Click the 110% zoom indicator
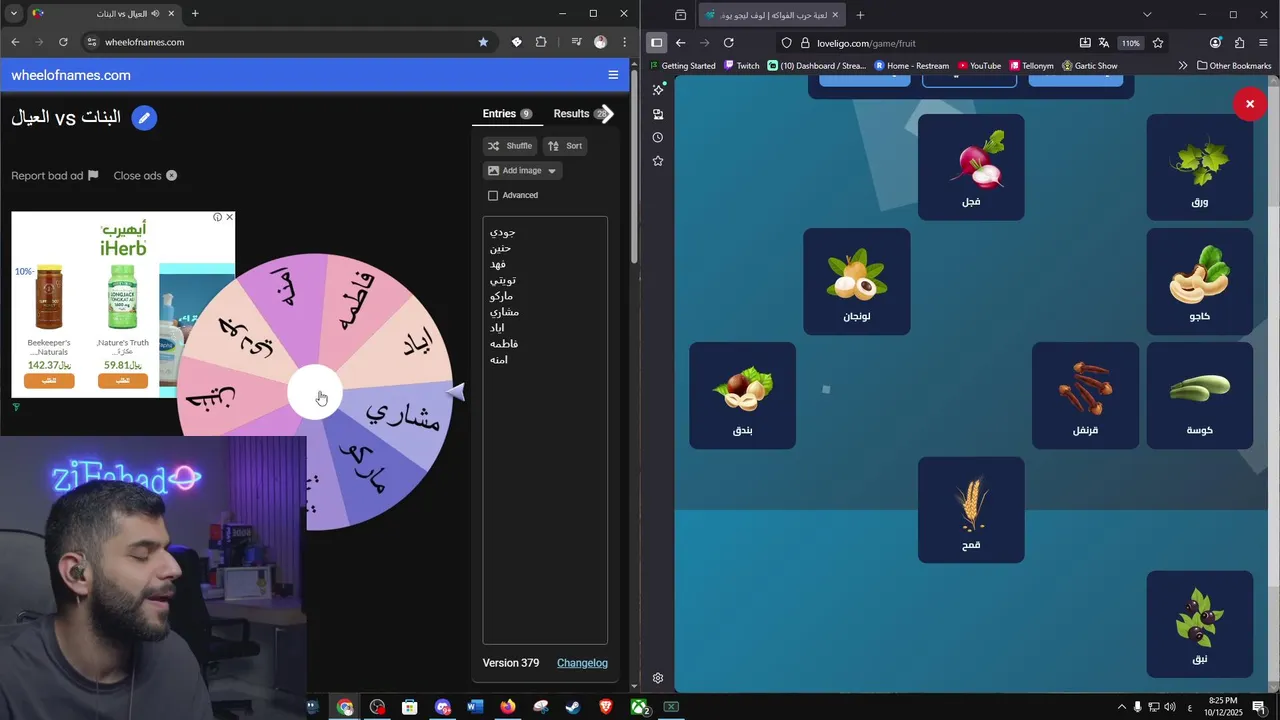The height and width of the screenshot is (720, 1280). 1130,43
